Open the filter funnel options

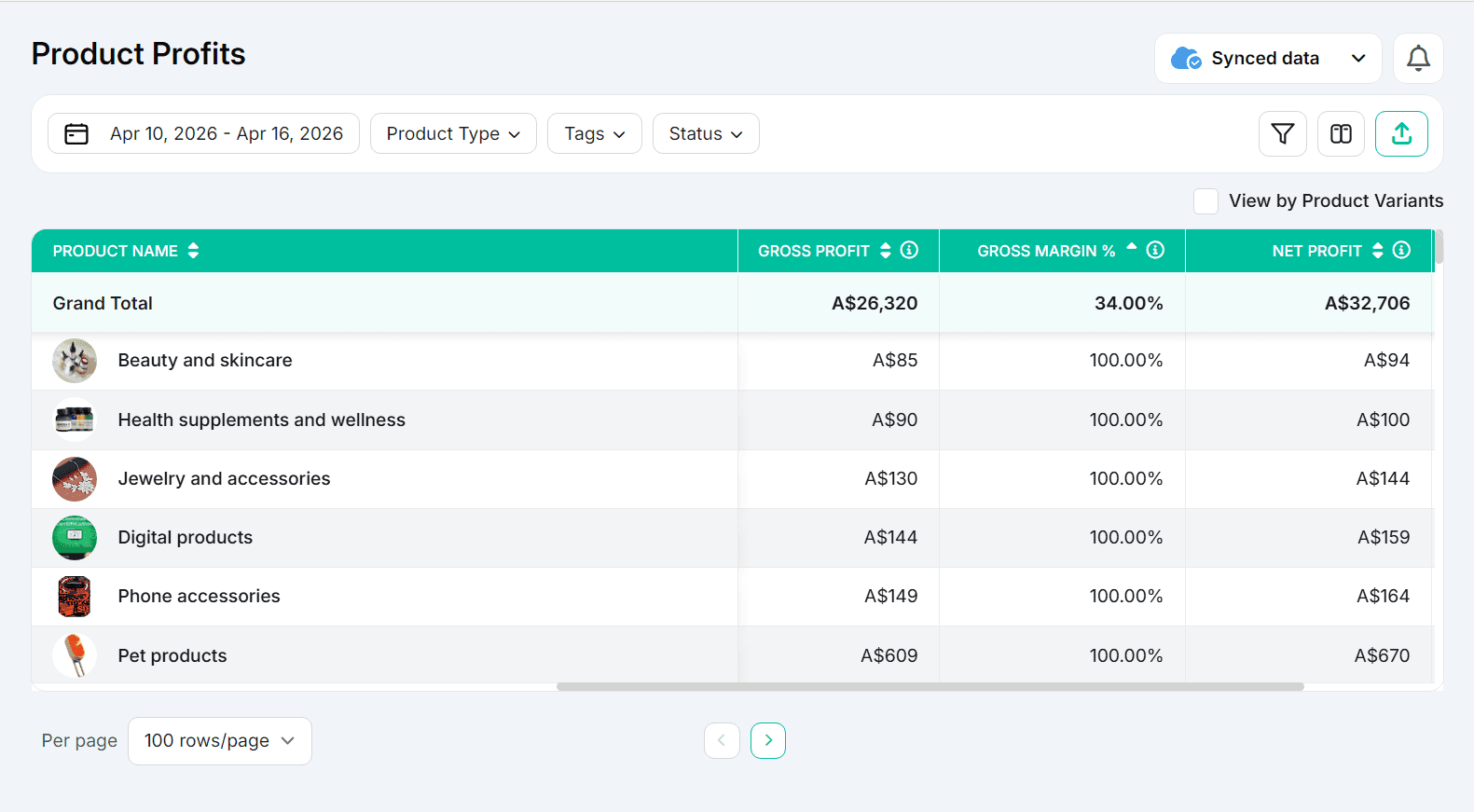pos(1283,134)
